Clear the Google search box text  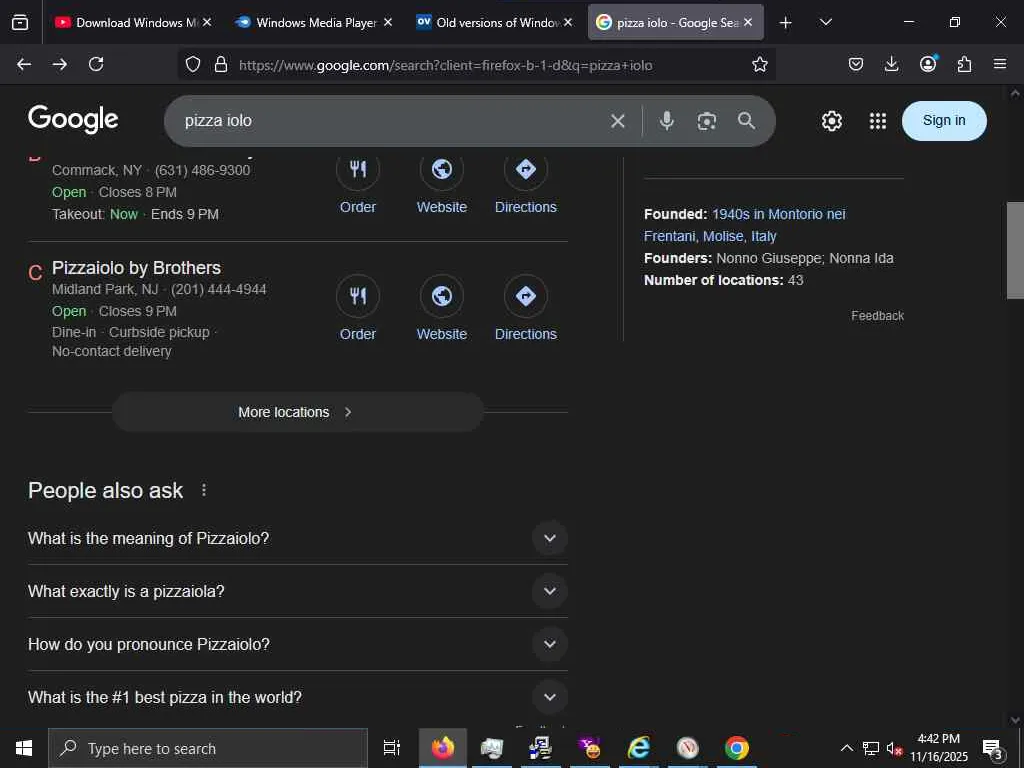point(618,121)
